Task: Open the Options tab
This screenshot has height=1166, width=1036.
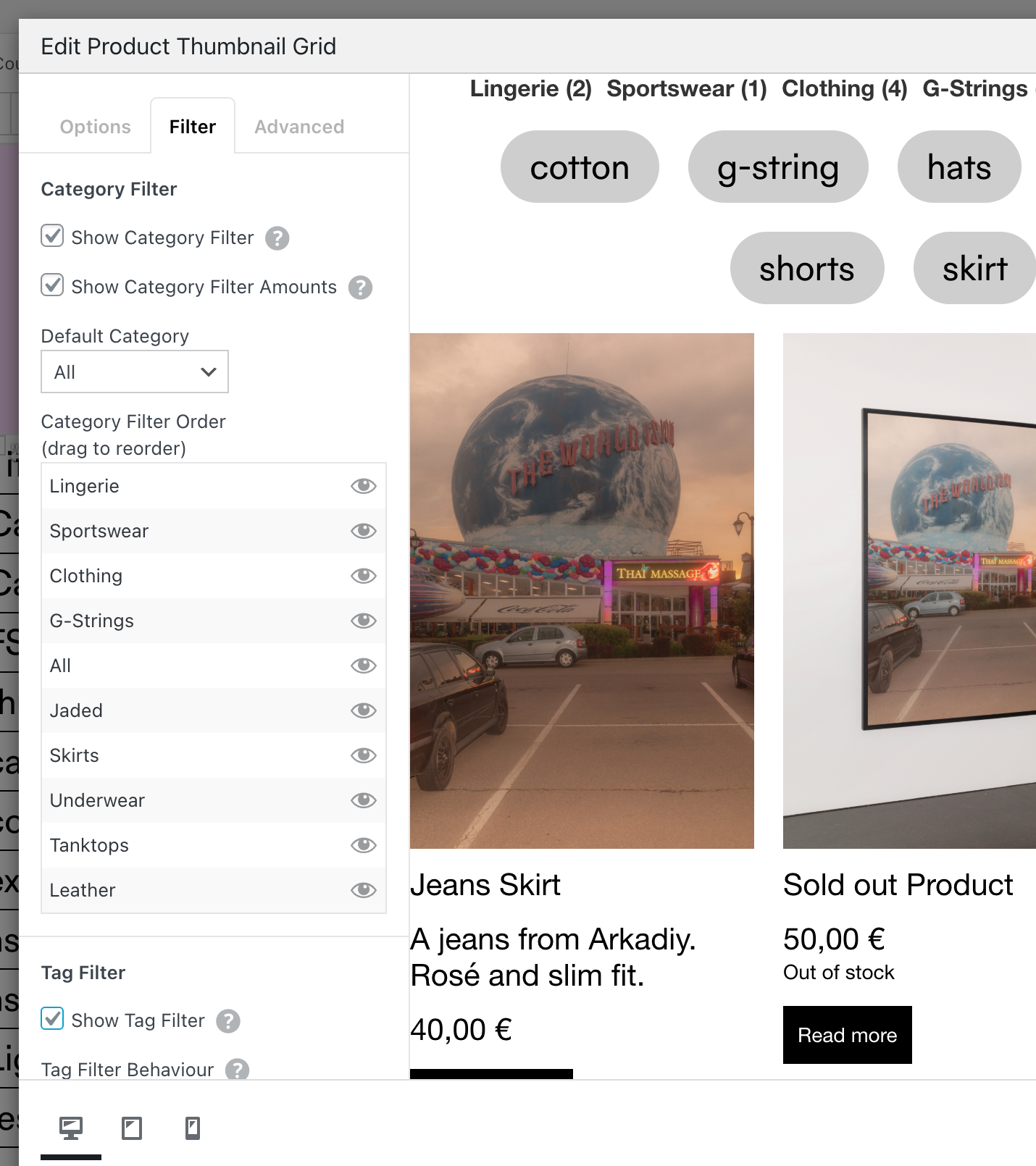Action: click(x=95, y=127)
